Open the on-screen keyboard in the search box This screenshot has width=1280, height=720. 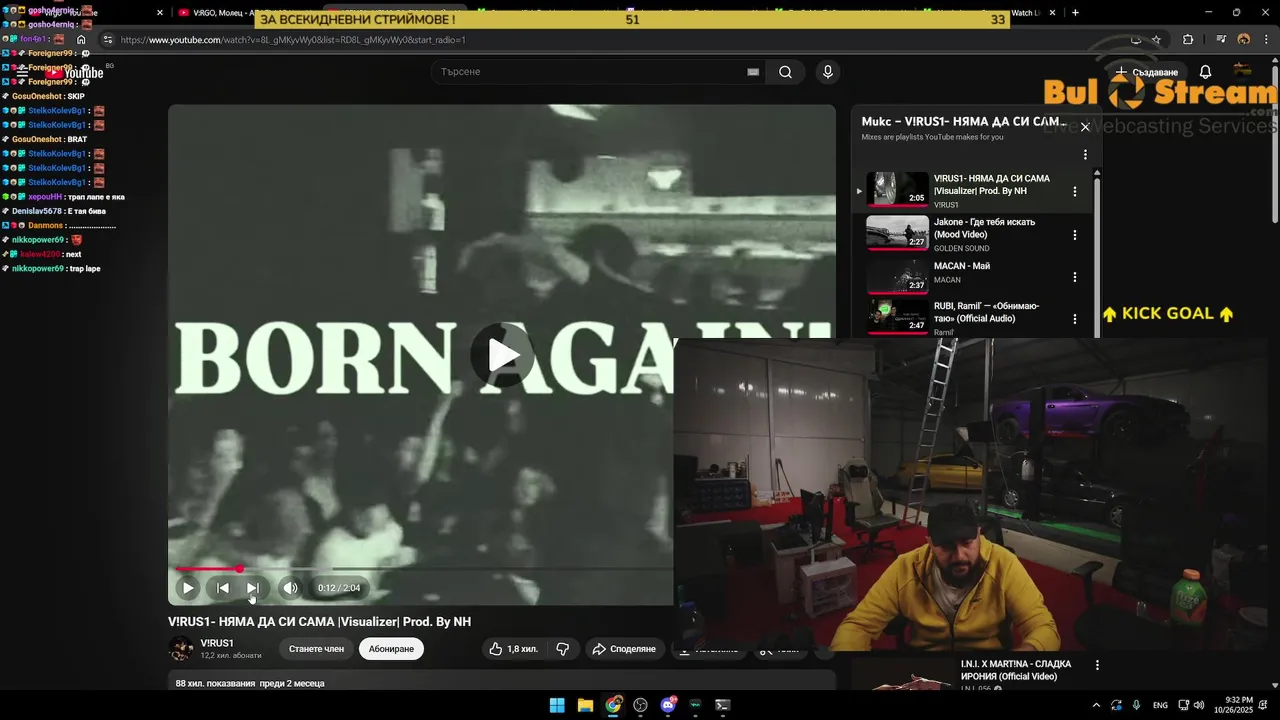[x=753, y=72]
